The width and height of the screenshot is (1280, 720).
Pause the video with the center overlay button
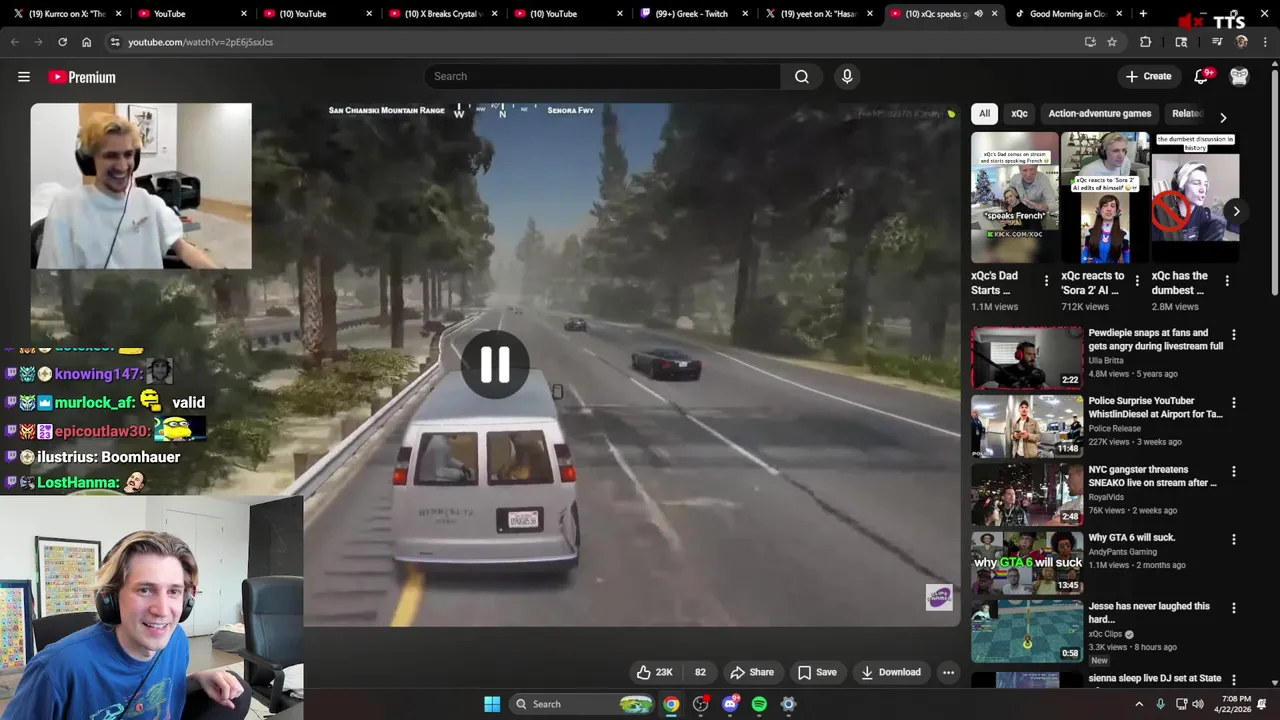495,365
